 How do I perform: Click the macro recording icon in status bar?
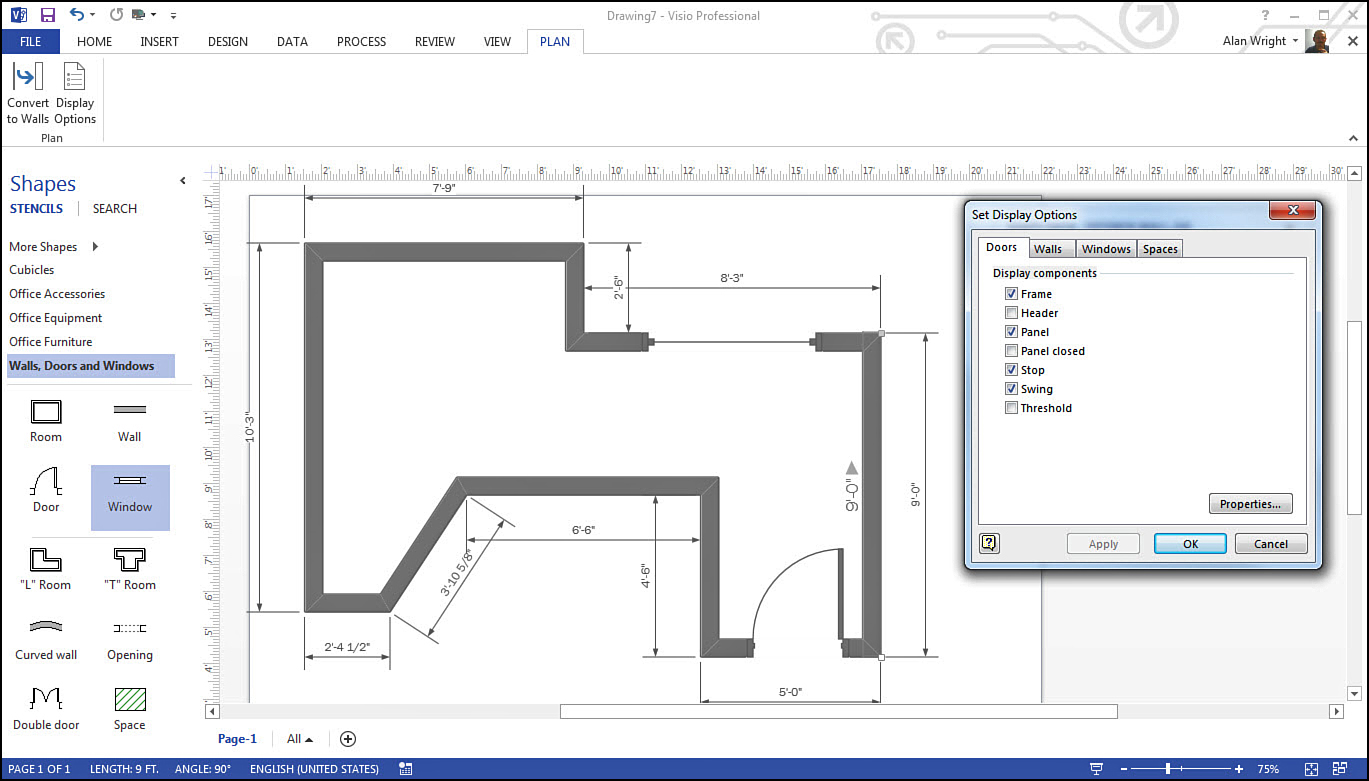pyautogui.click(x=405, y=769)
